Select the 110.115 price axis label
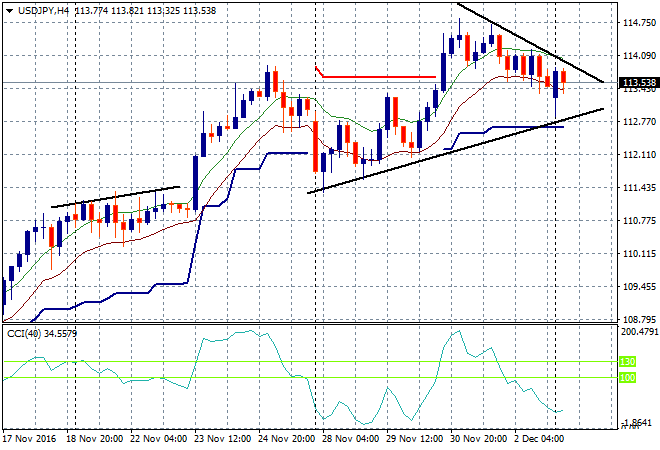Viewport: 660px width, 450px height. (x=639, y=253)
